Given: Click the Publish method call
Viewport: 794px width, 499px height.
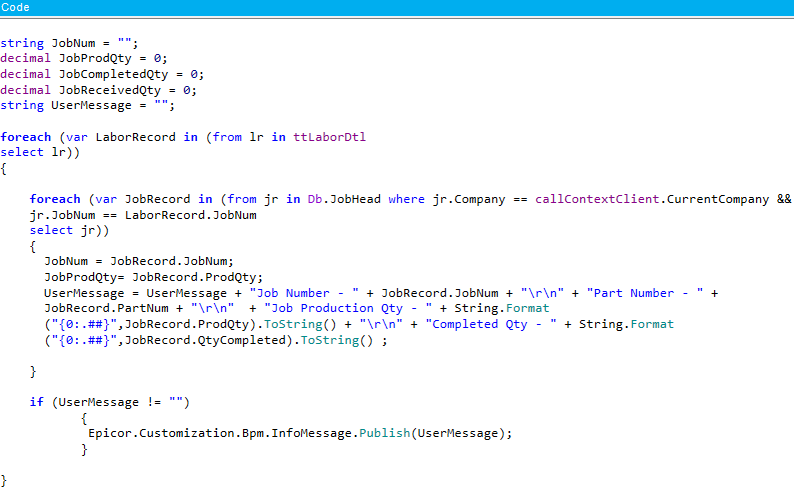Looking at the screenshot, I should 384,433.
